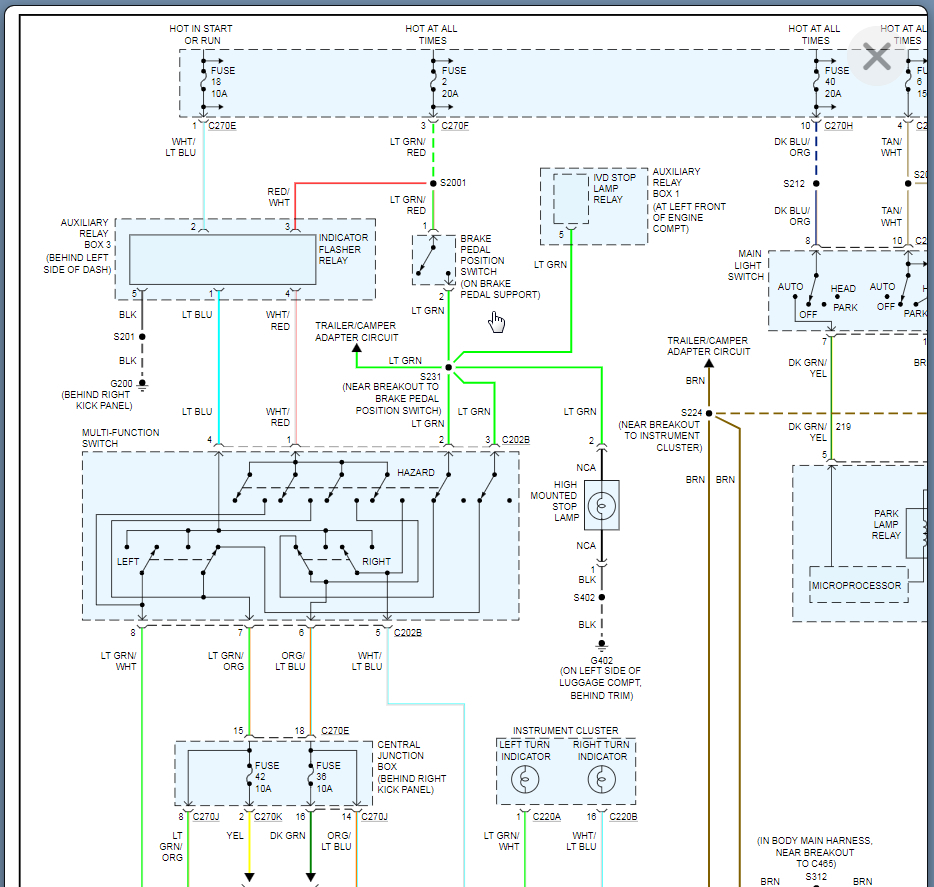The image size is (934, 887).
Task: Select the left turn indicator lamp
Action: pyautogui.click(x=525, y=782)
